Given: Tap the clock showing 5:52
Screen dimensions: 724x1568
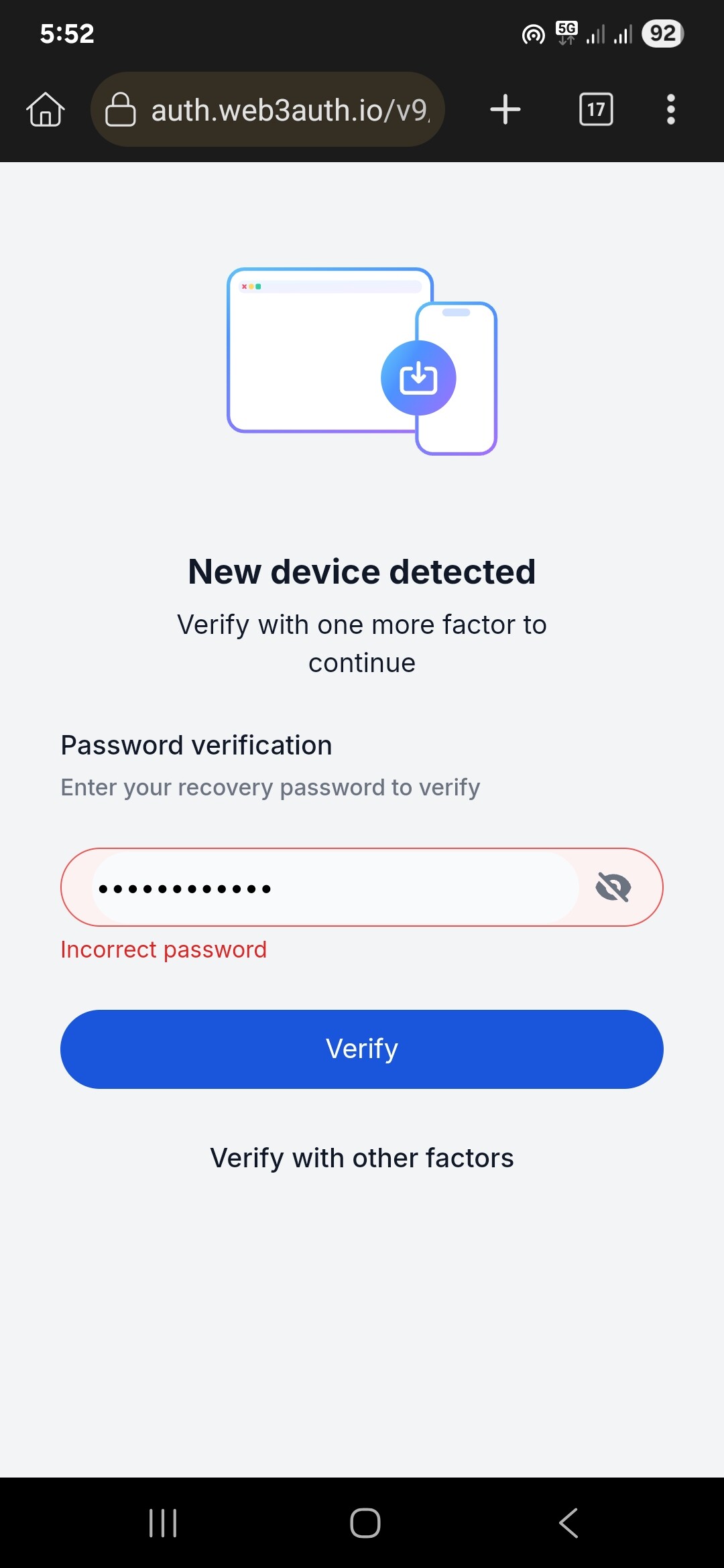Looking at the screenshot, I should coord(67,34).
